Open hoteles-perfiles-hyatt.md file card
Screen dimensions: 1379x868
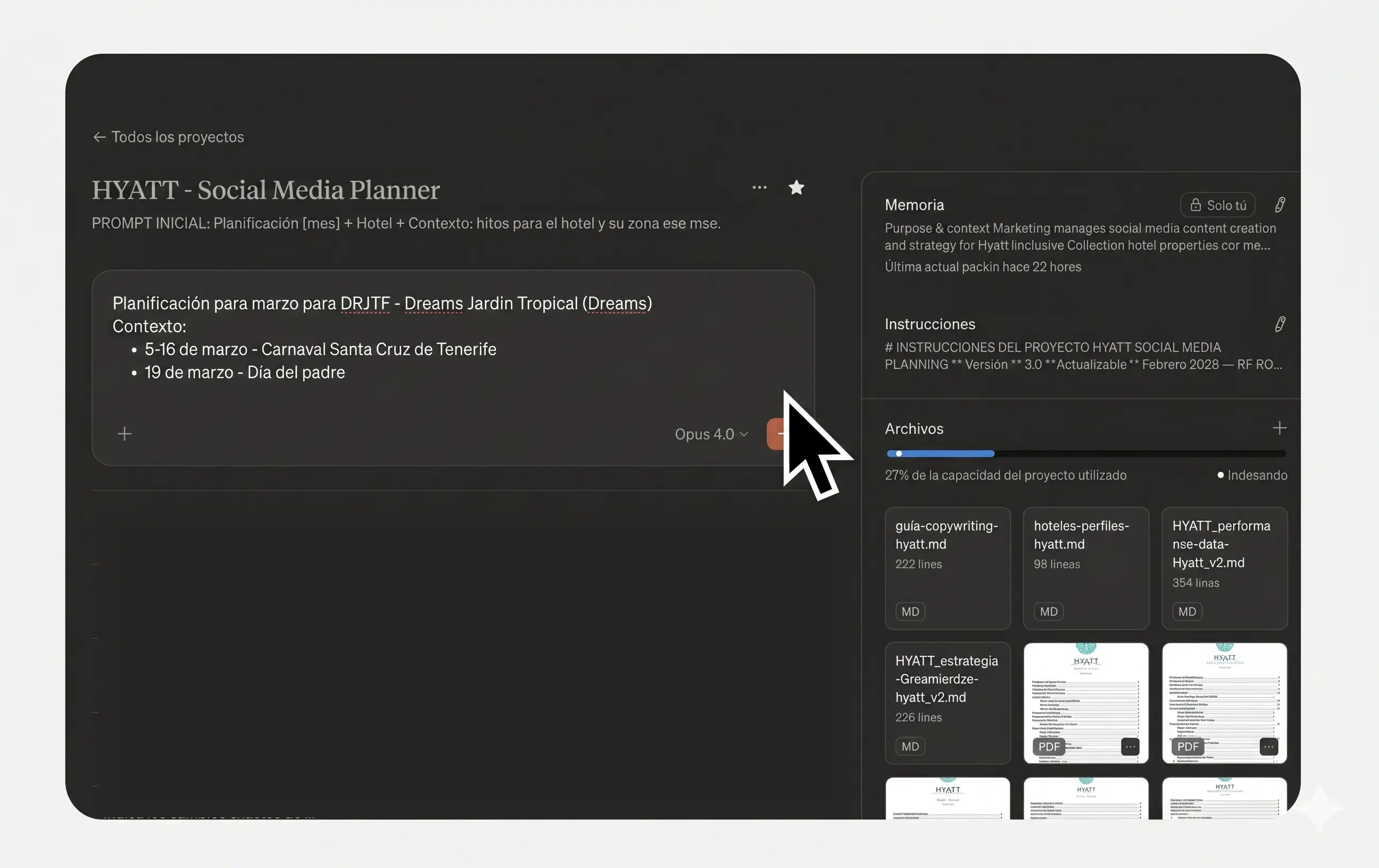1086,569
